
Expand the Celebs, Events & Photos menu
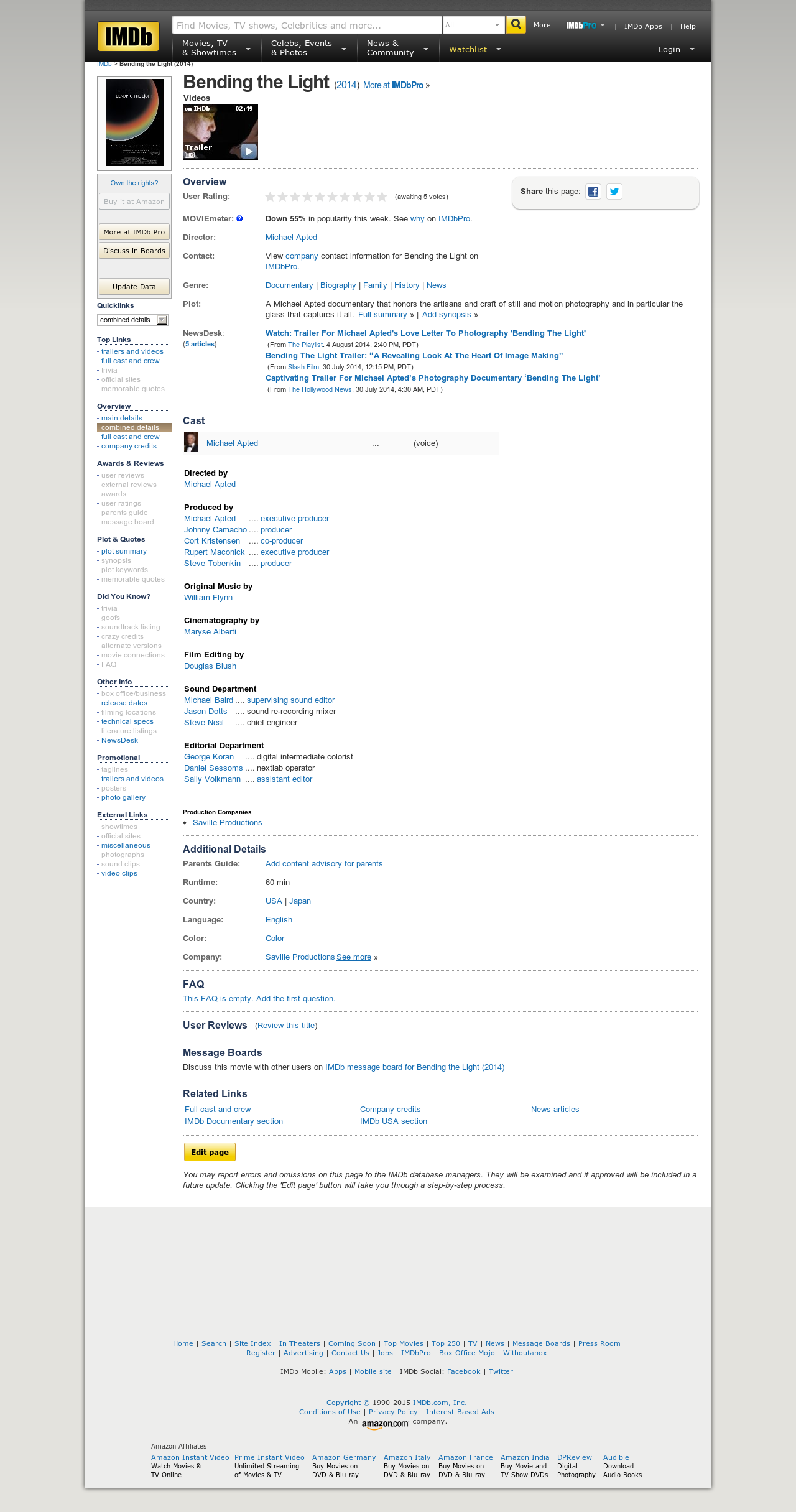point(308,48)
